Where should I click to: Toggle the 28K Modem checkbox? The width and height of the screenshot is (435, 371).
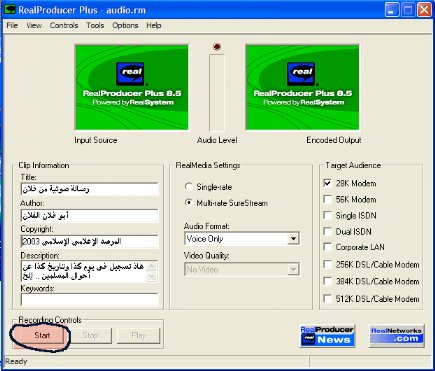pyautogui.click(x=327, y=183)
